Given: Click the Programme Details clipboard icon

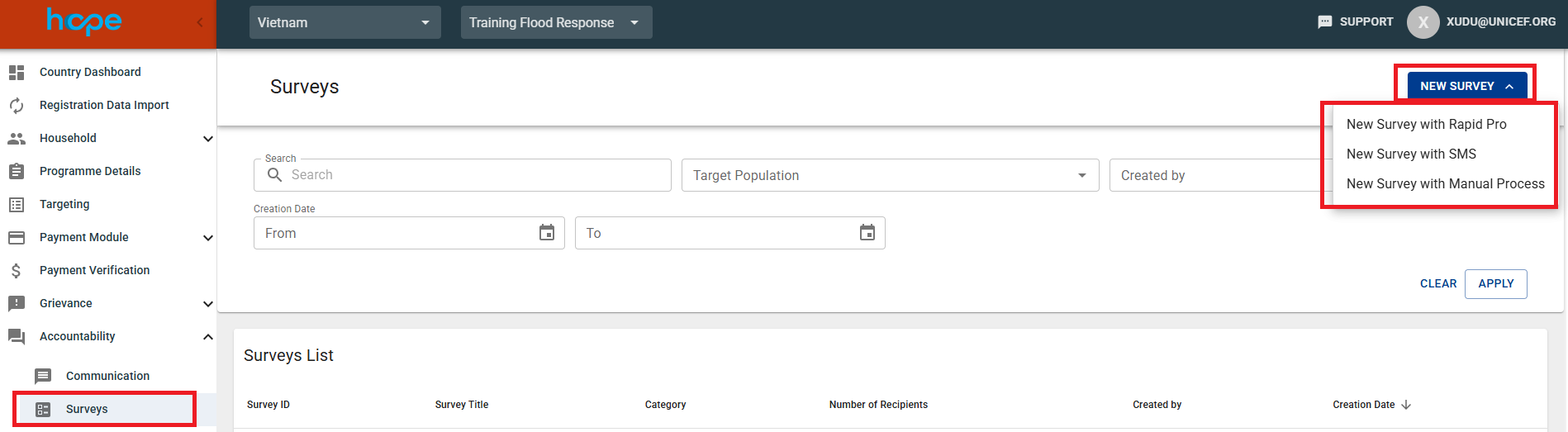Looking at the screenshot, I should click(x=17, y=172).
